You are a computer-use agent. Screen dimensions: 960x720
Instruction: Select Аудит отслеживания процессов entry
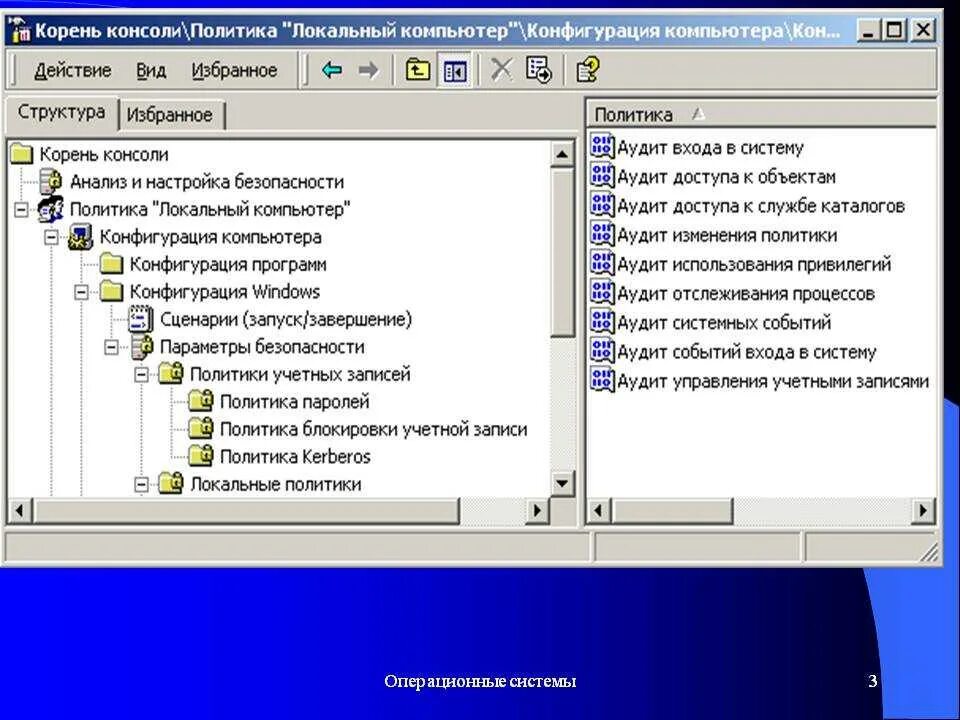tap(746, 293)
